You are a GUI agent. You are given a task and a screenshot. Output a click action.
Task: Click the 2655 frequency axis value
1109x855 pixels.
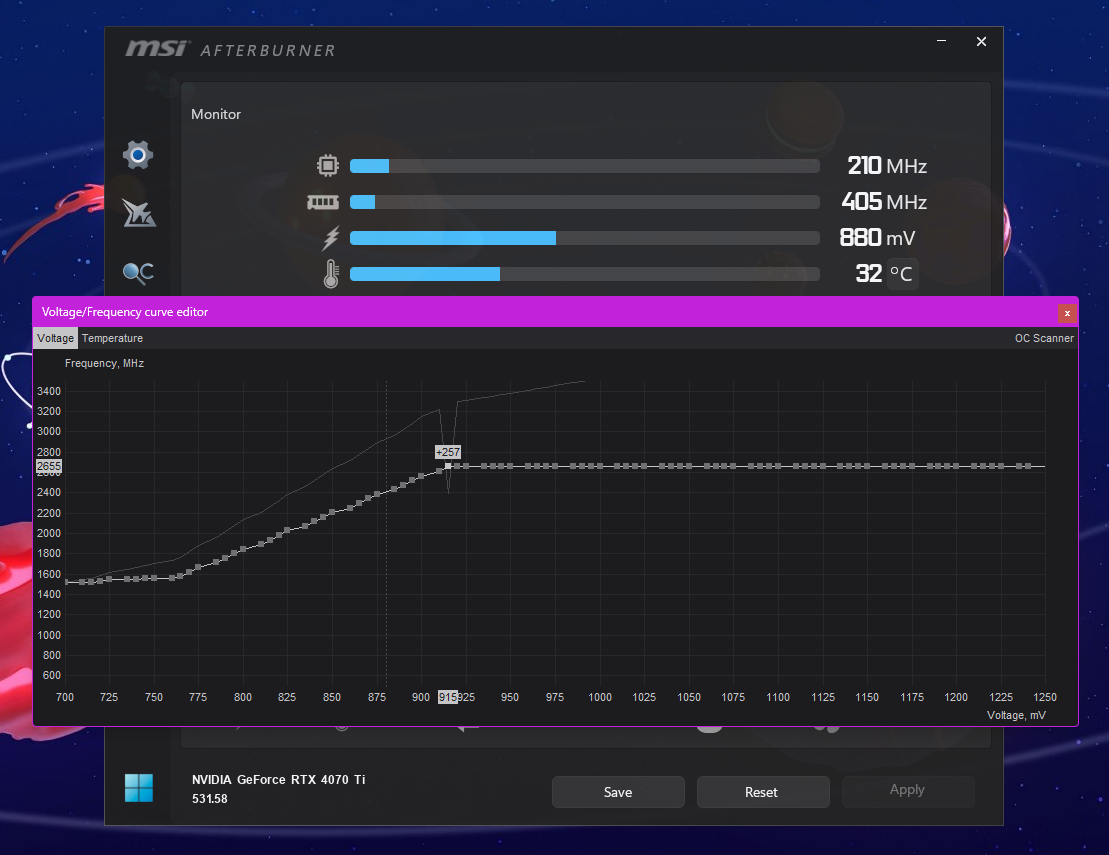tap(49, 466)
